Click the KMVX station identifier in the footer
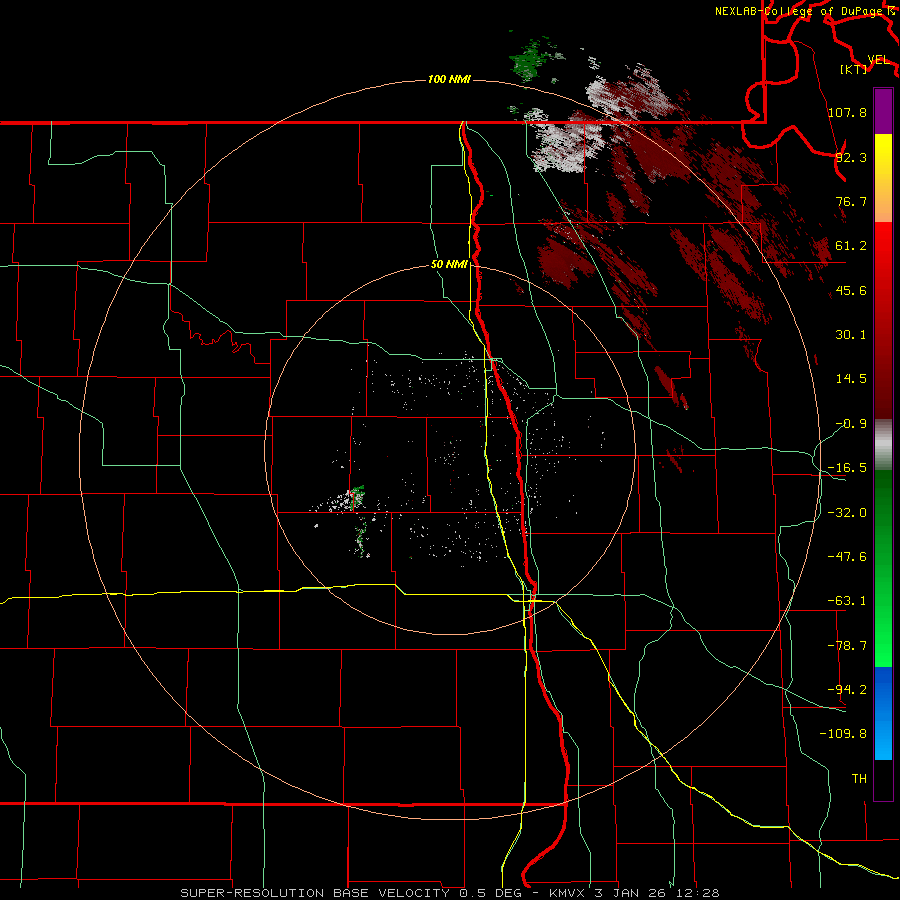This screenshot has width=900, height=900. pyautogui.click(x=569, y=893)
